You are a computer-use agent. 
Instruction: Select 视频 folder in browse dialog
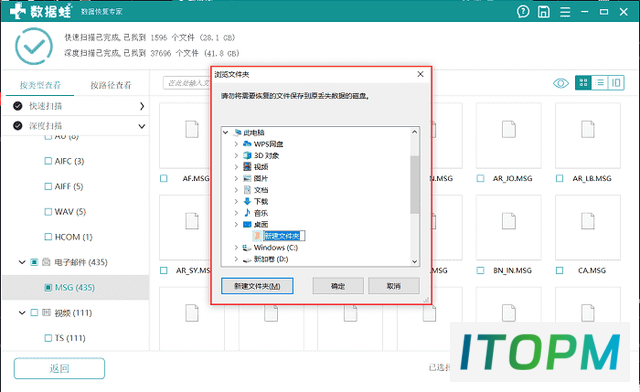[261, 167]
